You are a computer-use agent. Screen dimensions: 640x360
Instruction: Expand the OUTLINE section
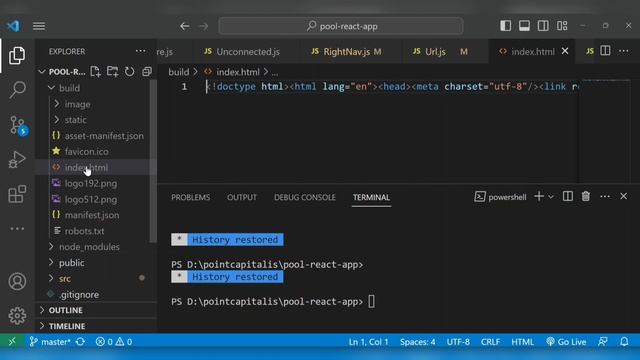(x=96, y=310)
